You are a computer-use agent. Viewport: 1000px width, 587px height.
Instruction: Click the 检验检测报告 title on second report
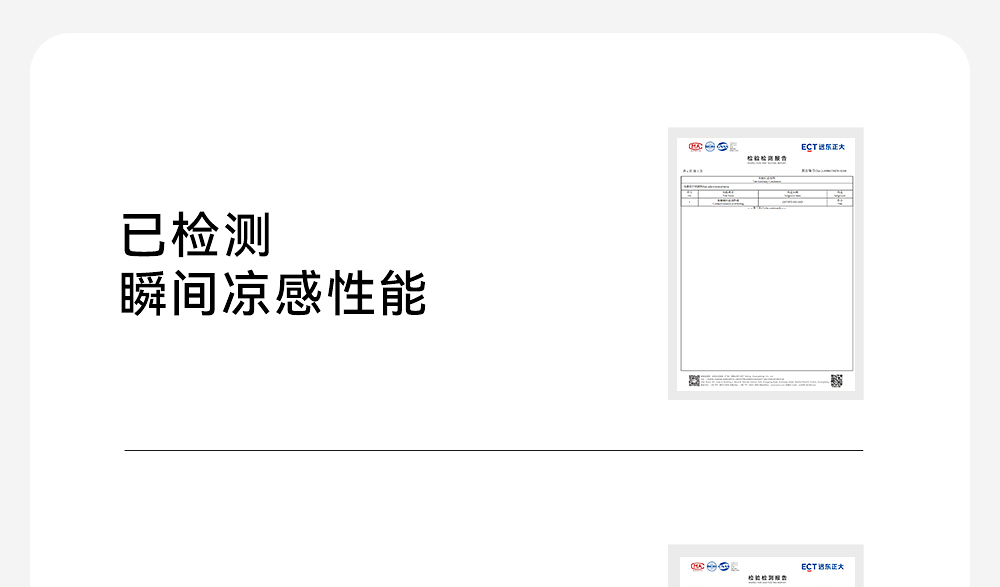(766, 579)
